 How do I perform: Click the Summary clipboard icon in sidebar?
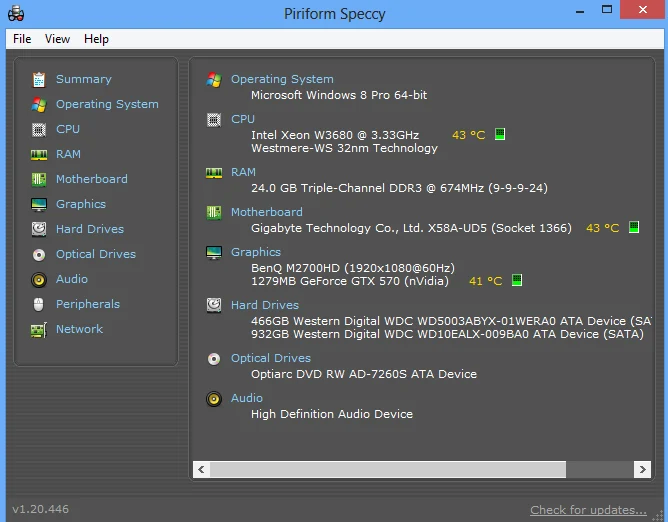coord(39,79)
